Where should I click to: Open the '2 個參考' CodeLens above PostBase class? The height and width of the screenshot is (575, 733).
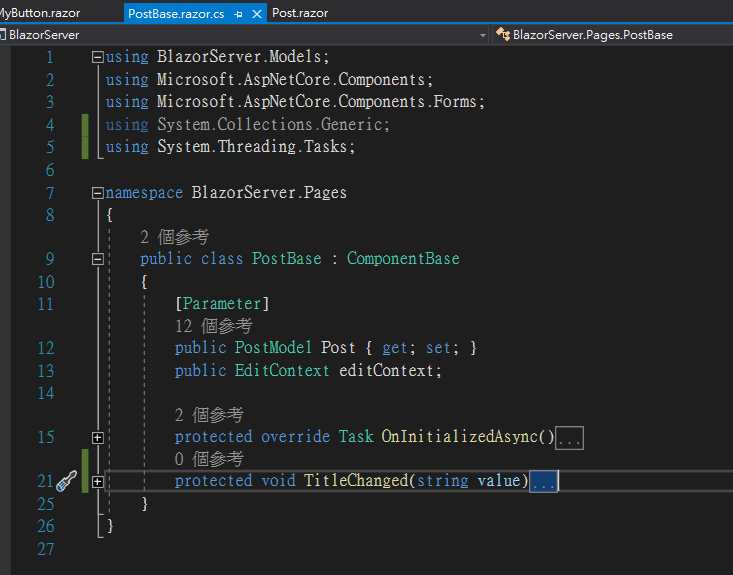(174, 237)
